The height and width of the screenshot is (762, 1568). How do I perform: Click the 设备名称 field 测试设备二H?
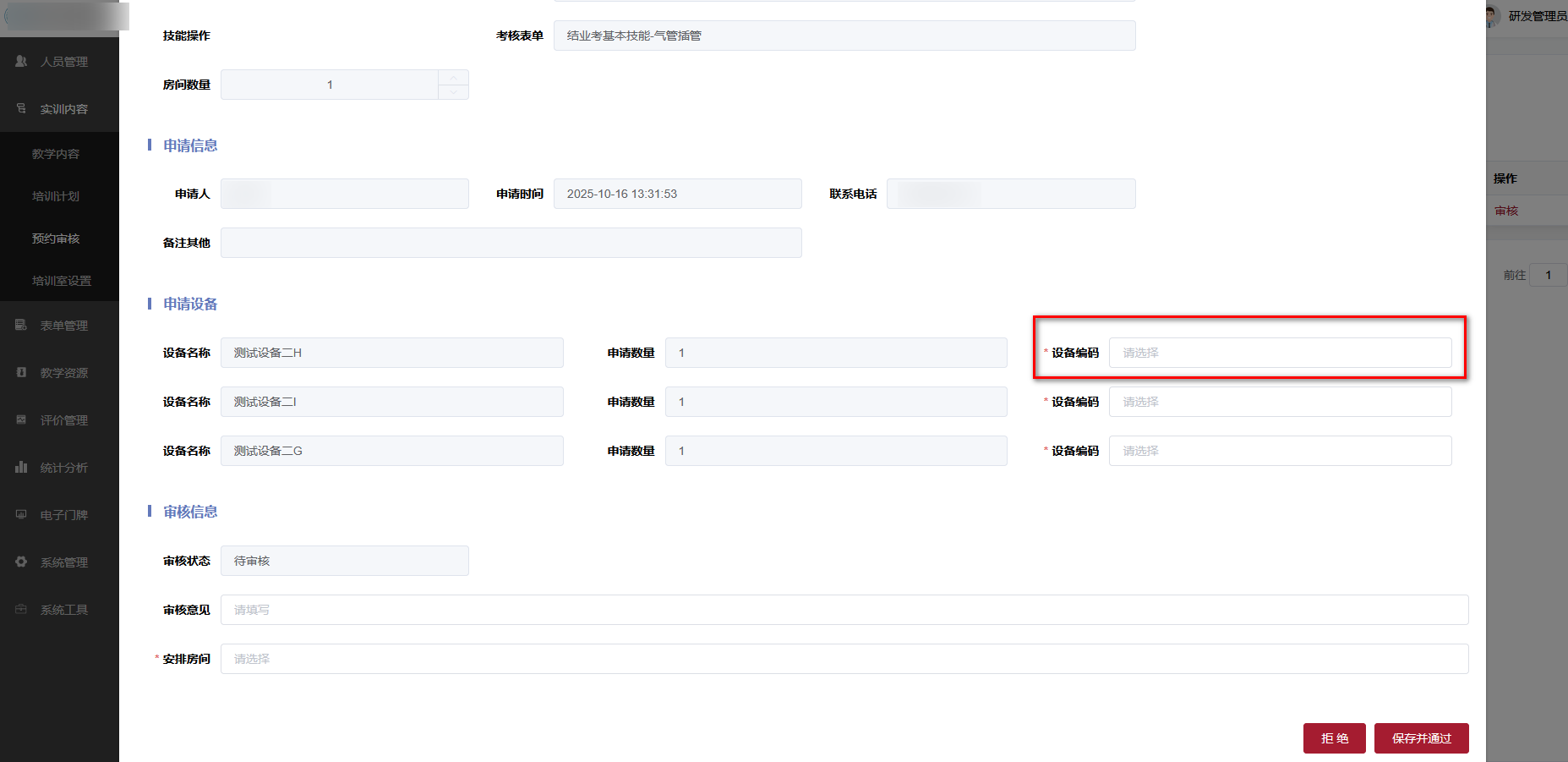click(x=392, y=353)
